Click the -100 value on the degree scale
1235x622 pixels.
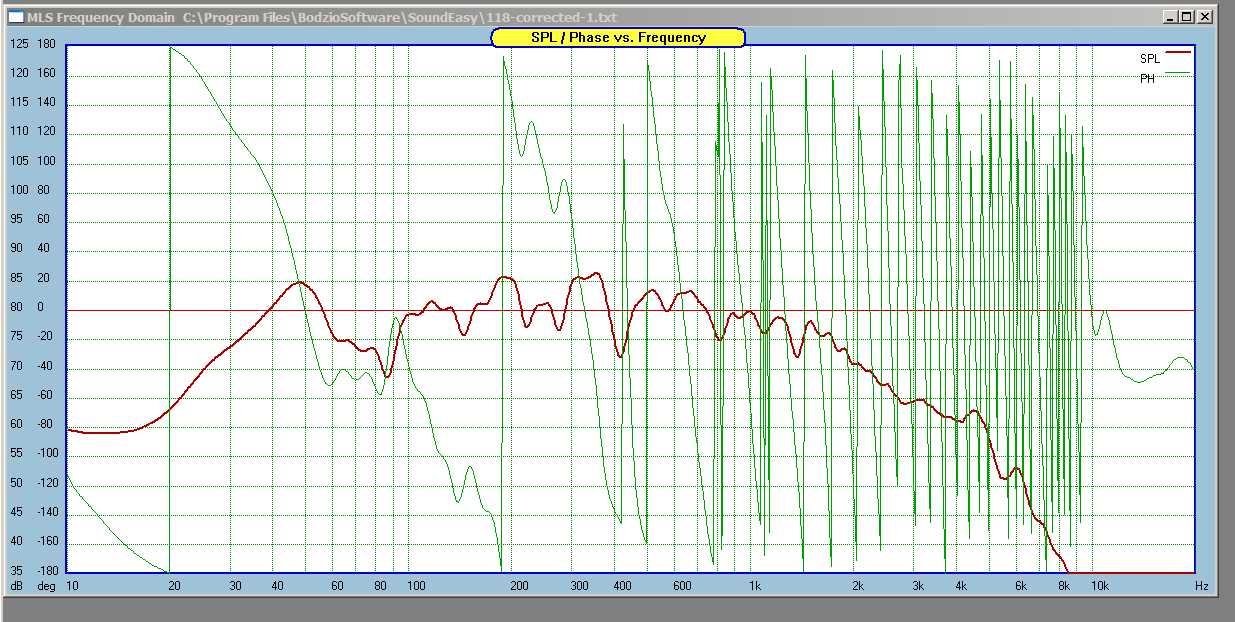pos(46,454)
